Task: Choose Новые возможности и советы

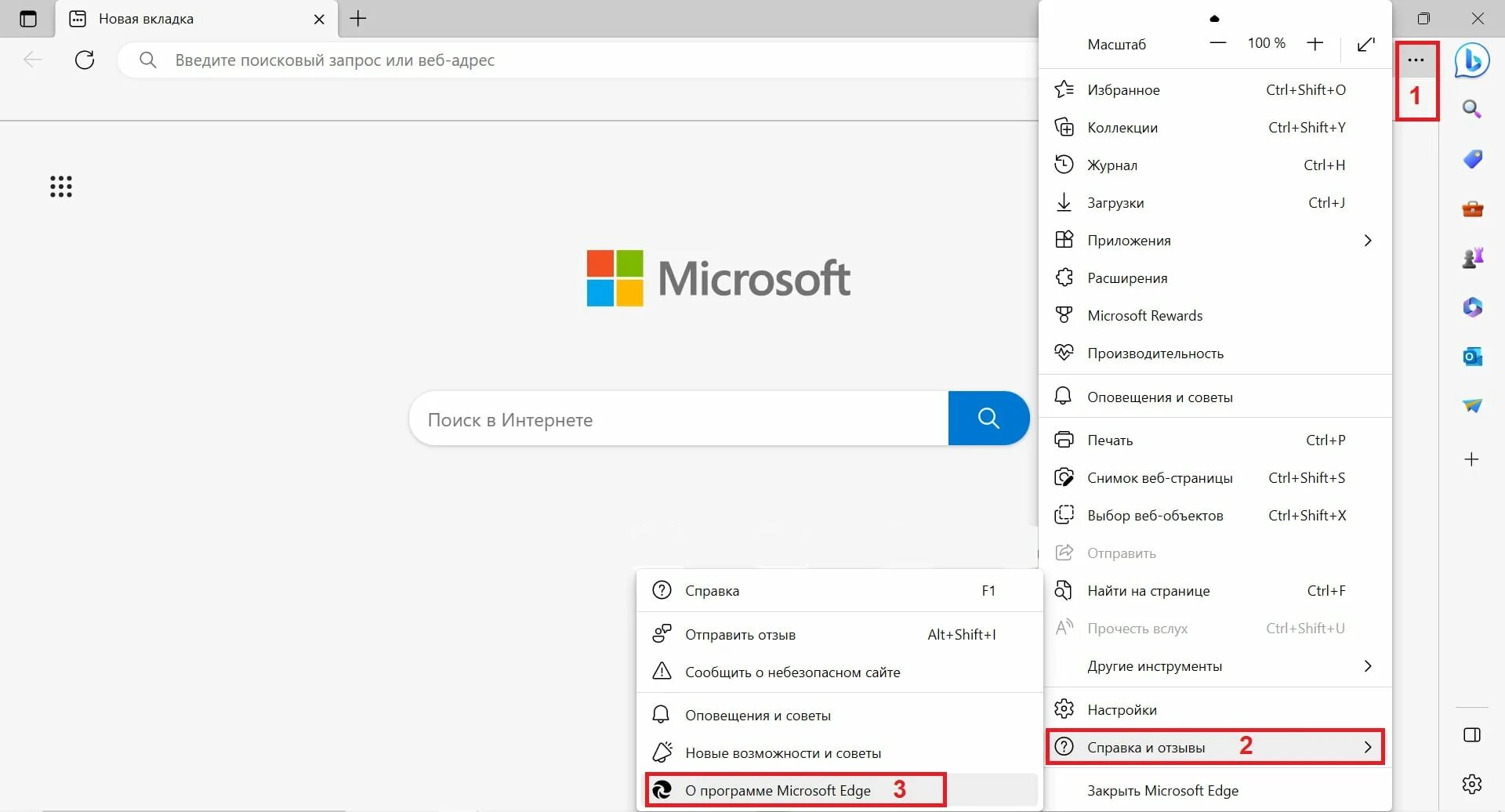Action: tap(840, 752)
